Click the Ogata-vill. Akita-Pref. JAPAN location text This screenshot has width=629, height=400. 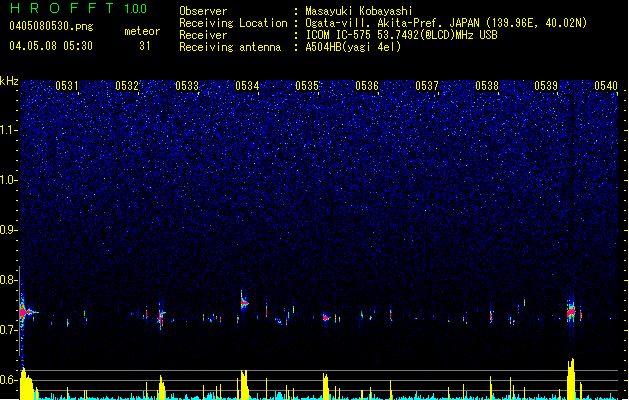click(446, 23)
